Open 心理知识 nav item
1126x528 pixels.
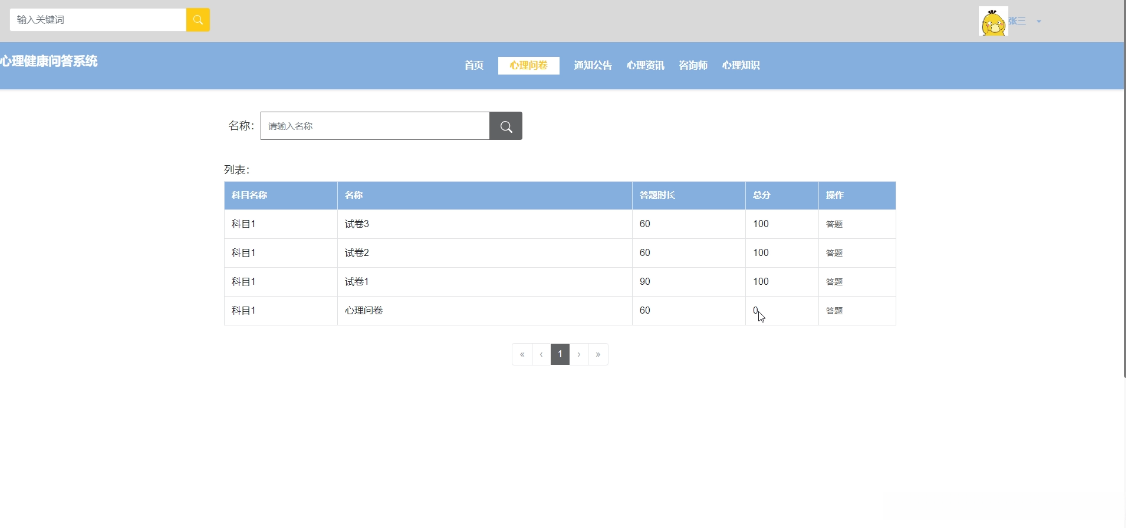[741, 65]
